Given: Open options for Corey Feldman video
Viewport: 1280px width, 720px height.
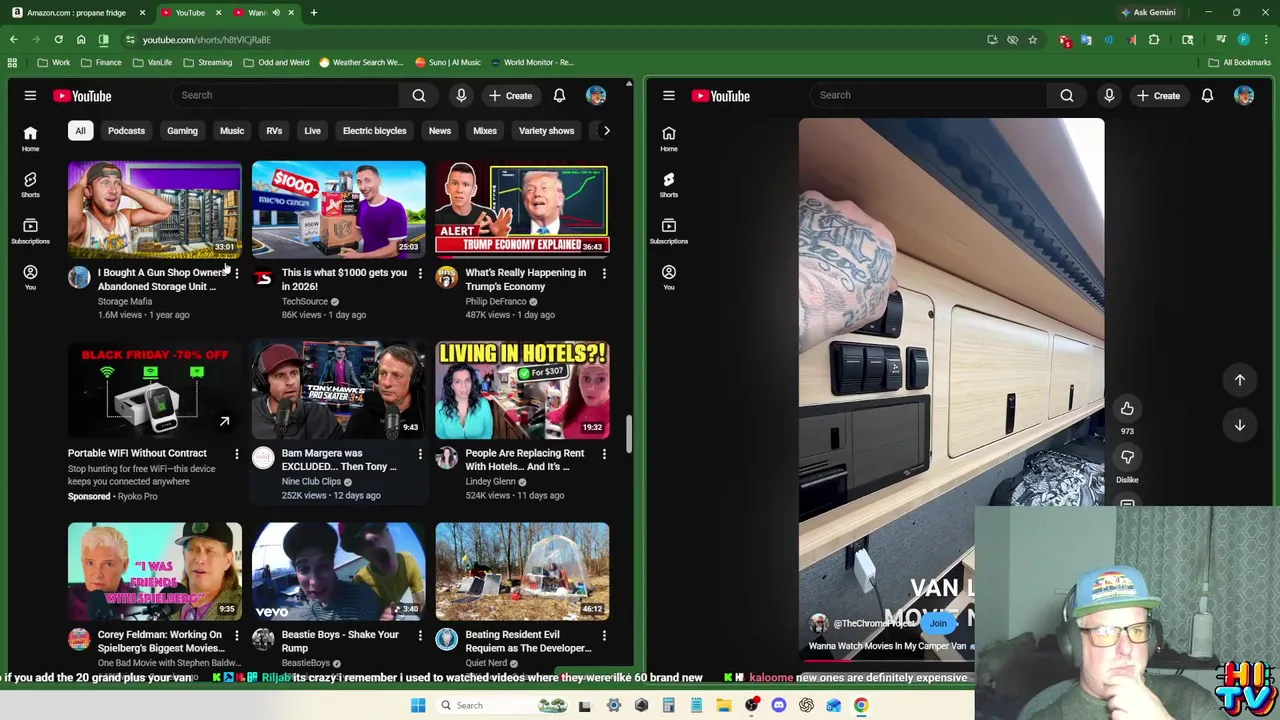Looking at the screenshot, I should coord(236,635).
